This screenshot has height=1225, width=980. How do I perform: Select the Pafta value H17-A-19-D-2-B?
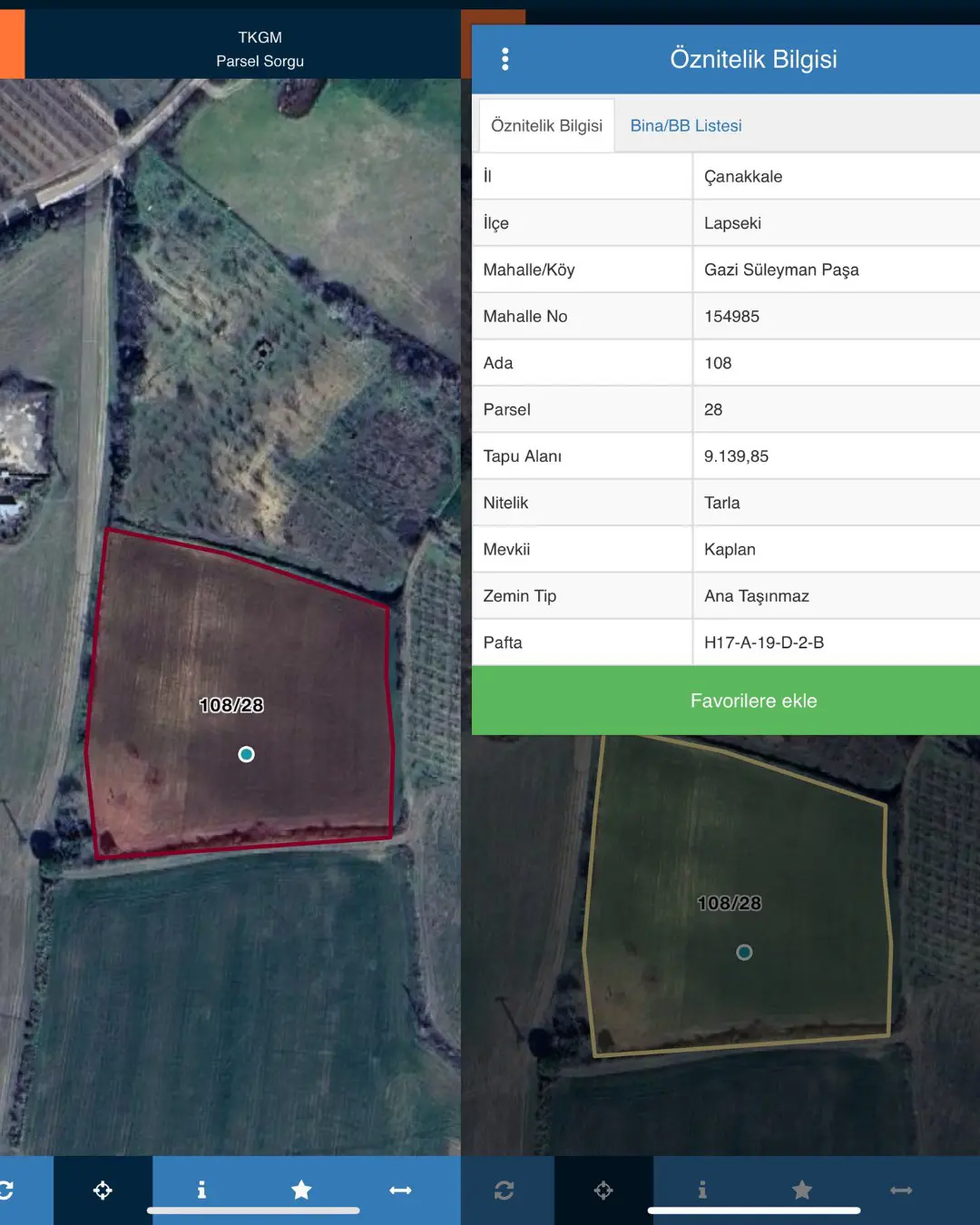(764, 642)
